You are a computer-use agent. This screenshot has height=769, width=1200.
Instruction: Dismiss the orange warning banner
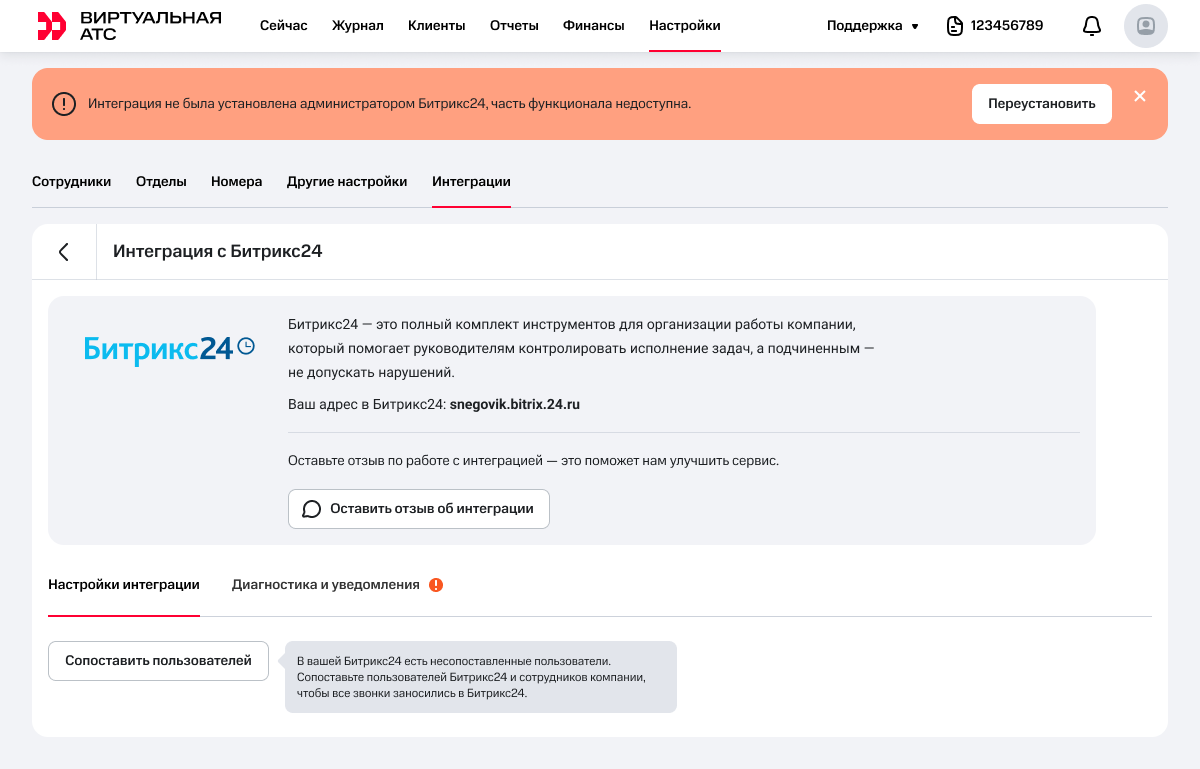click(1140, 97)
